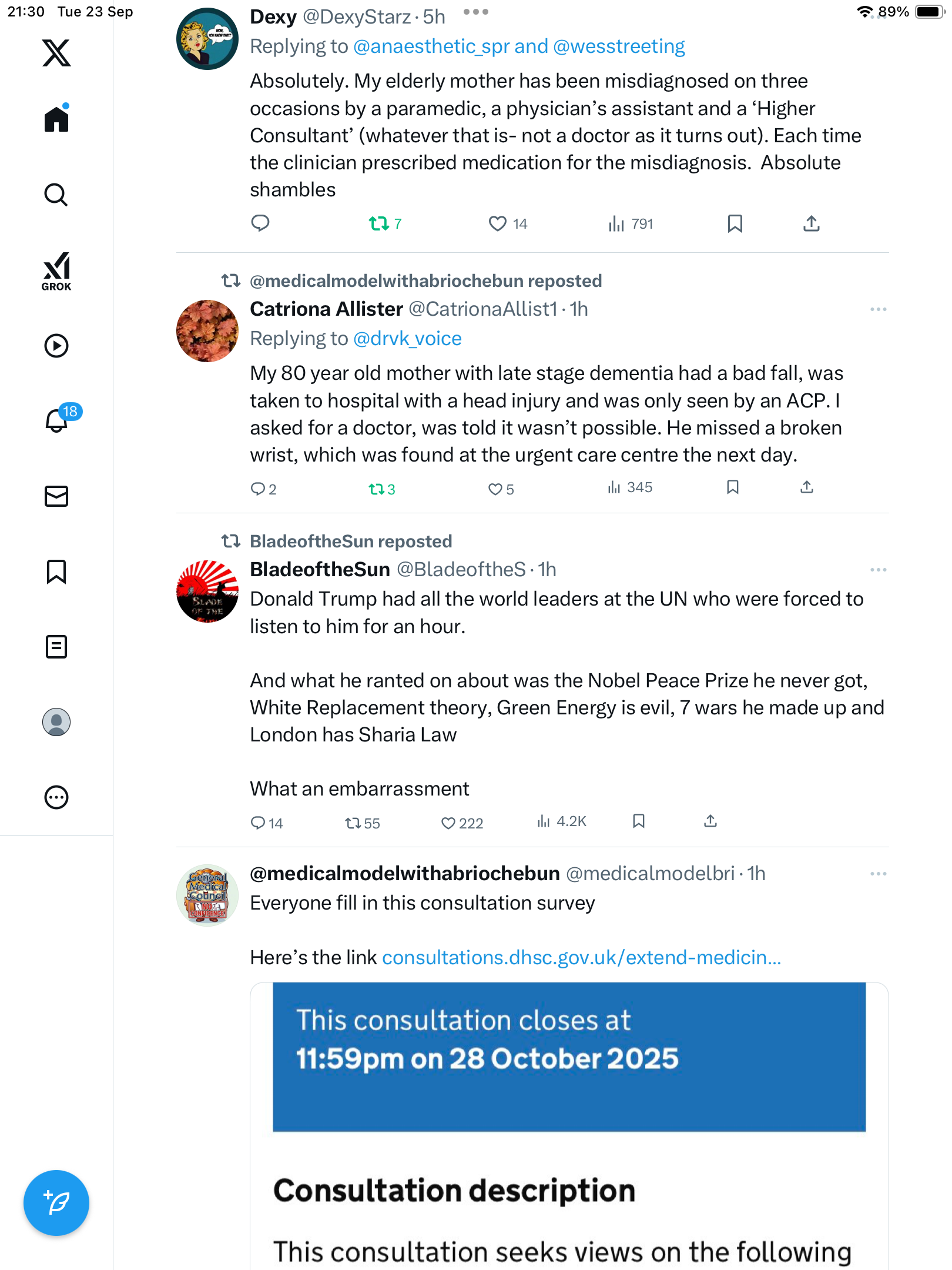Open the Bookmarks page in sidebar
952x1270 pixels.
click(56, 571)
